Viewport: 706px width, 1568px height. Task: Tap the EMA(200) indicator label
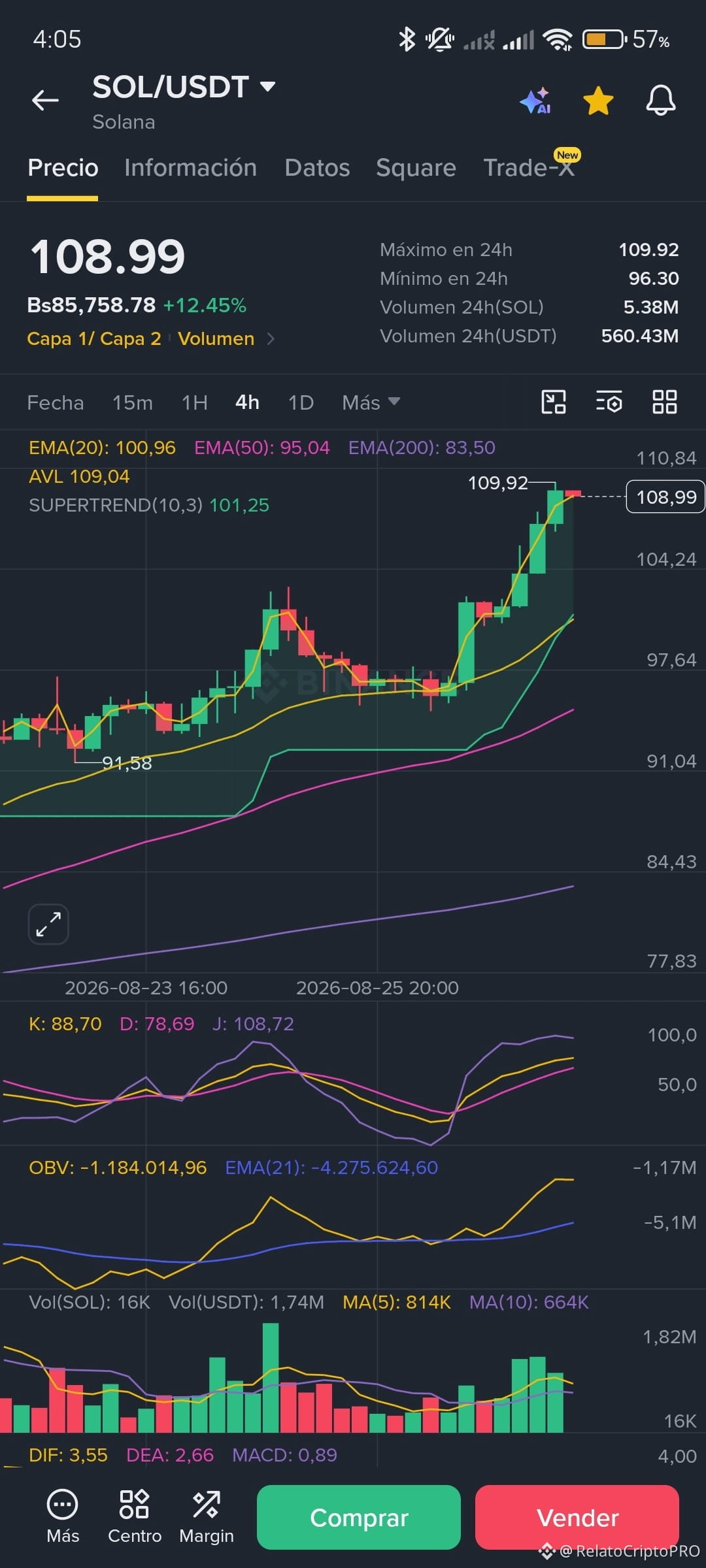click(x=422, y=448)
